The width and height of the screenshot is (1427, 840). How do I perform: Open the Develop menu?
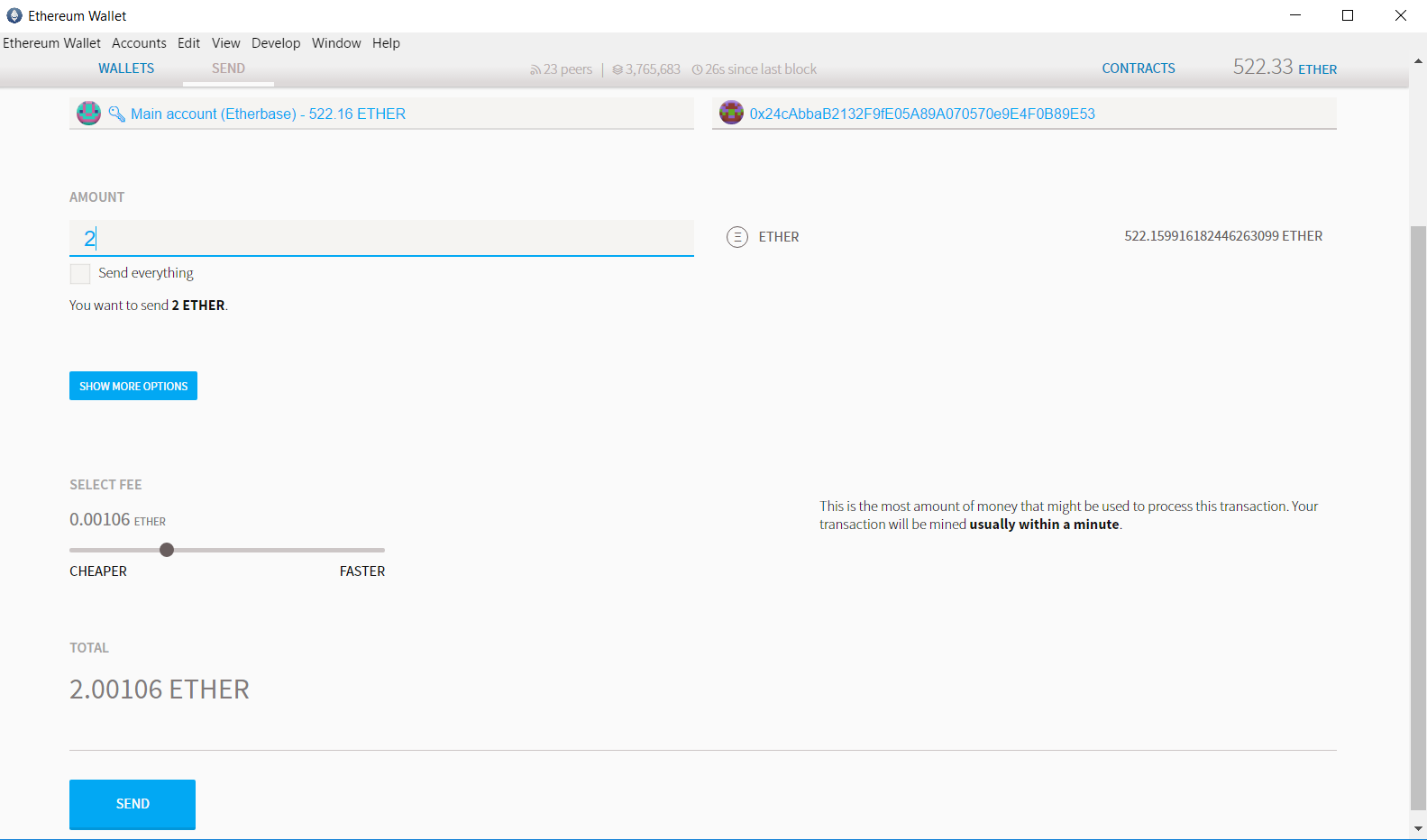pyautogui.click(x=276, y=43)
